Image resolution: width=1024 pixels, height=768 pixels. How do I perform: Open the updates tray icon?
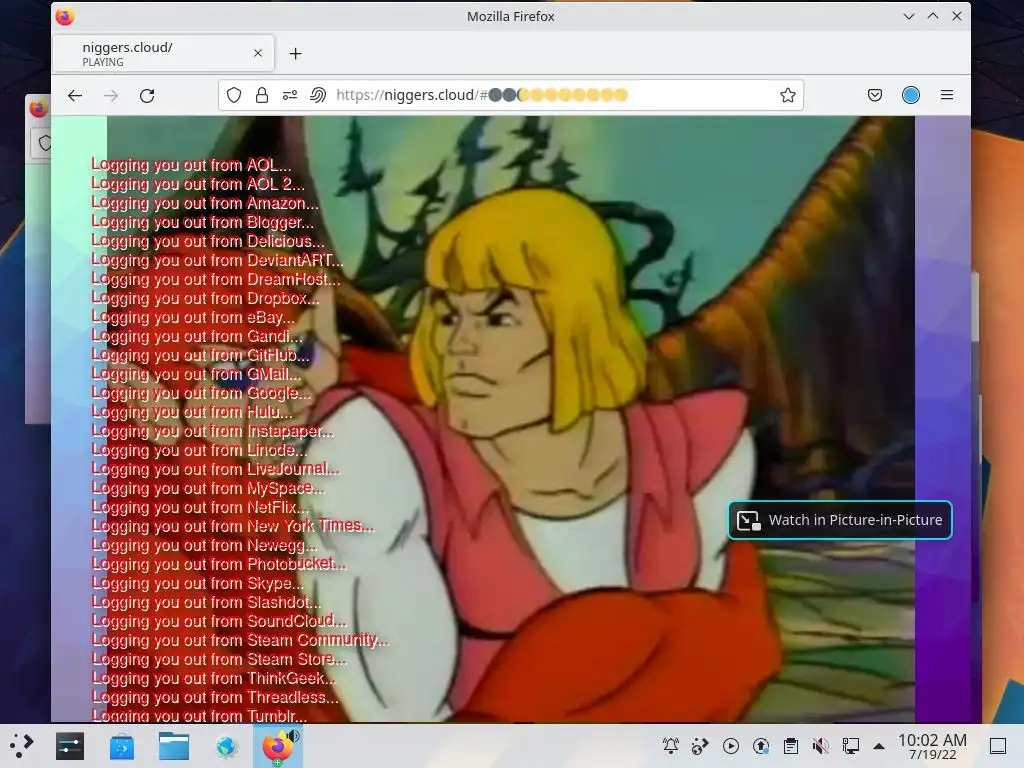(x=761, y=746)
